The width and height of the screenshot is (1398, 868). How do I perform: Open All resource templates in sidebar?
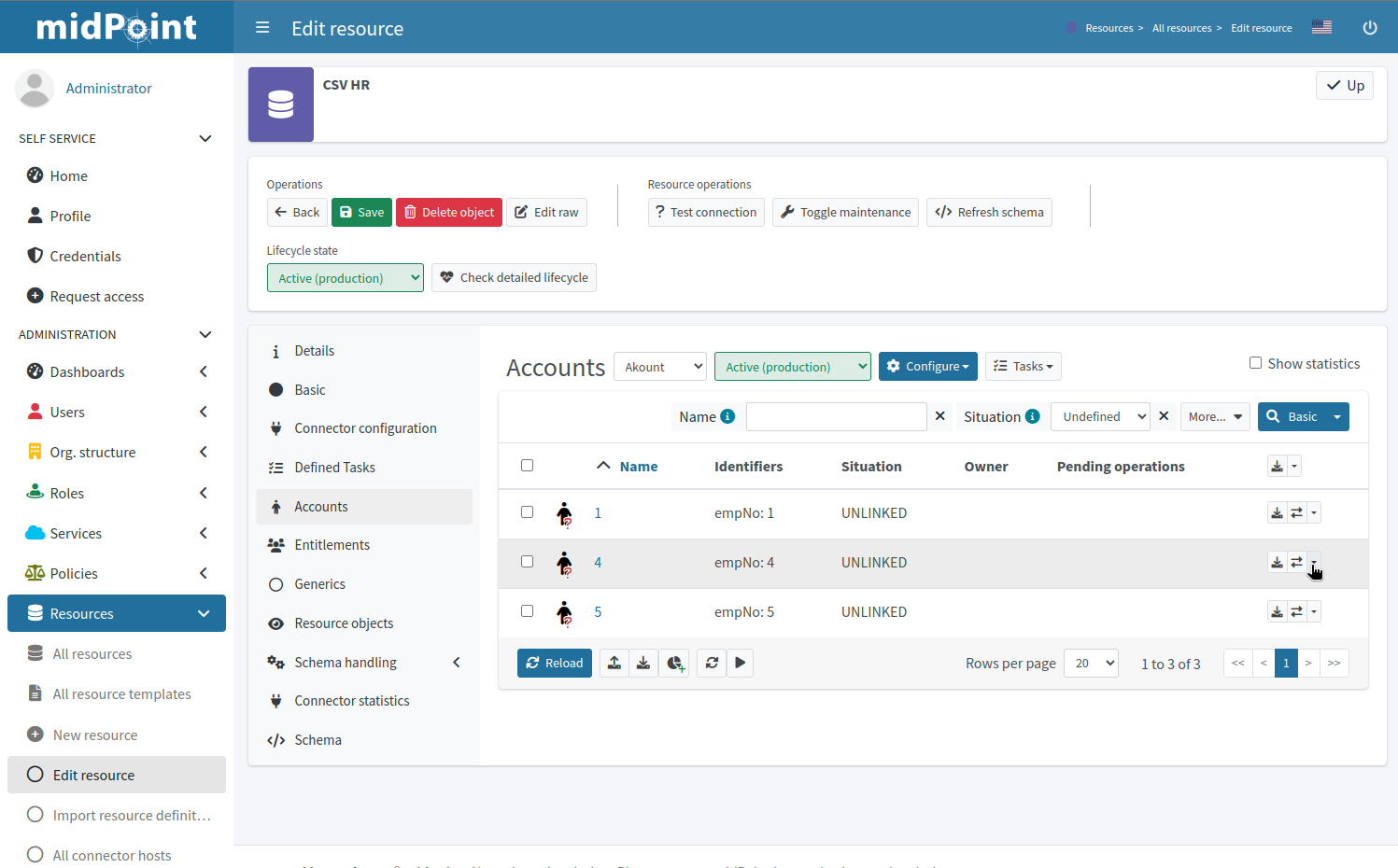click(116, 693)
